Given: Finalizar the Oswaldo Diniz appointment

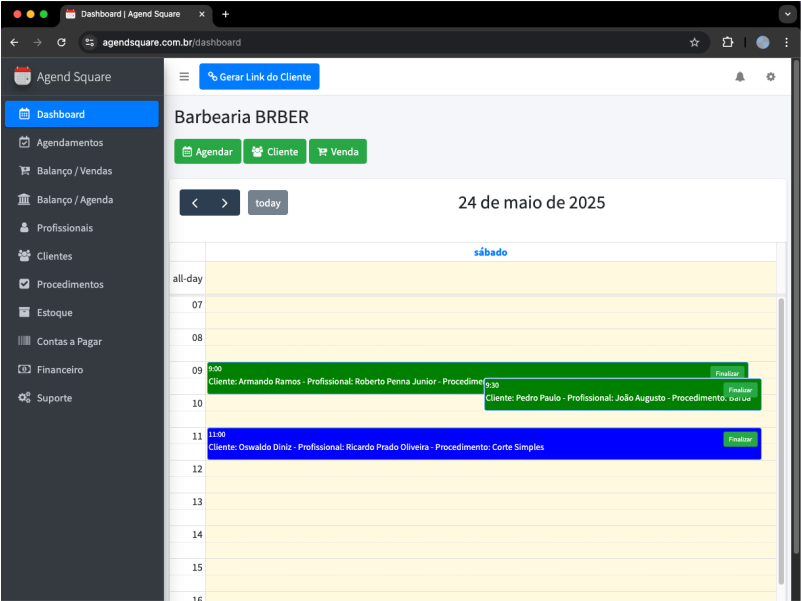Looking at the screenshot, I should click(739, 439).
